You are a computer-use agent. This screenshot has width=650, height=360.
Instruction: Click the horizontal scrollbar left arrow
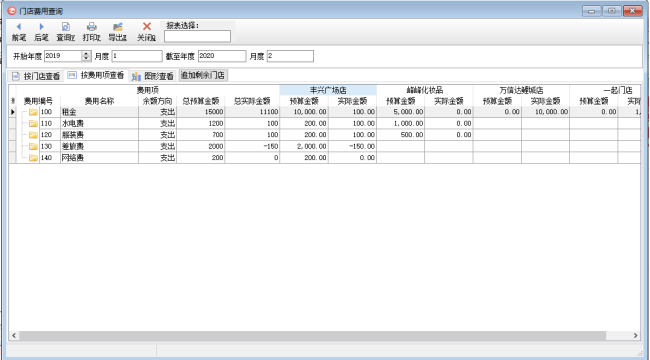coord(14,336)
